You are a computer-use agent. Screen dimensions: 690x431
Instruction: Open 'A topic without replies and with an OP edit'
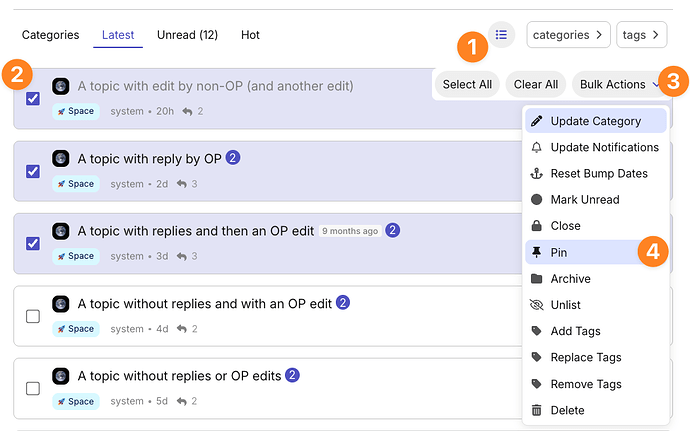[x=205, y=304]
